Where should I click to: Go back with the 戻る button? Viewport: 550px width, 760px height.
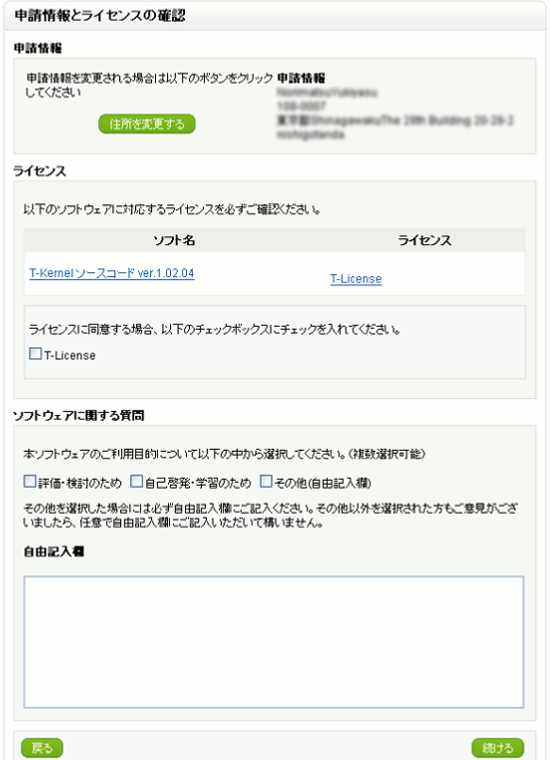[x=42, y=748]
